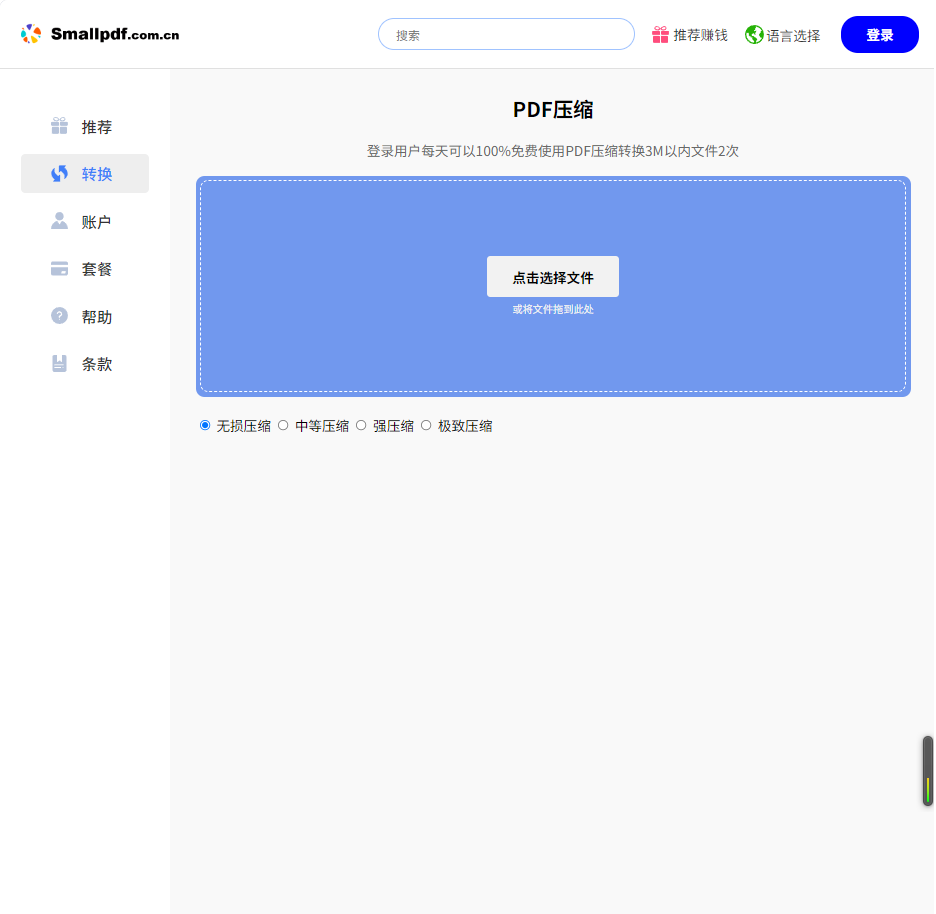The height and width of the screenshot is (914, 936).
Task: Click the document icon beside 条款
Action: (59, 364)
